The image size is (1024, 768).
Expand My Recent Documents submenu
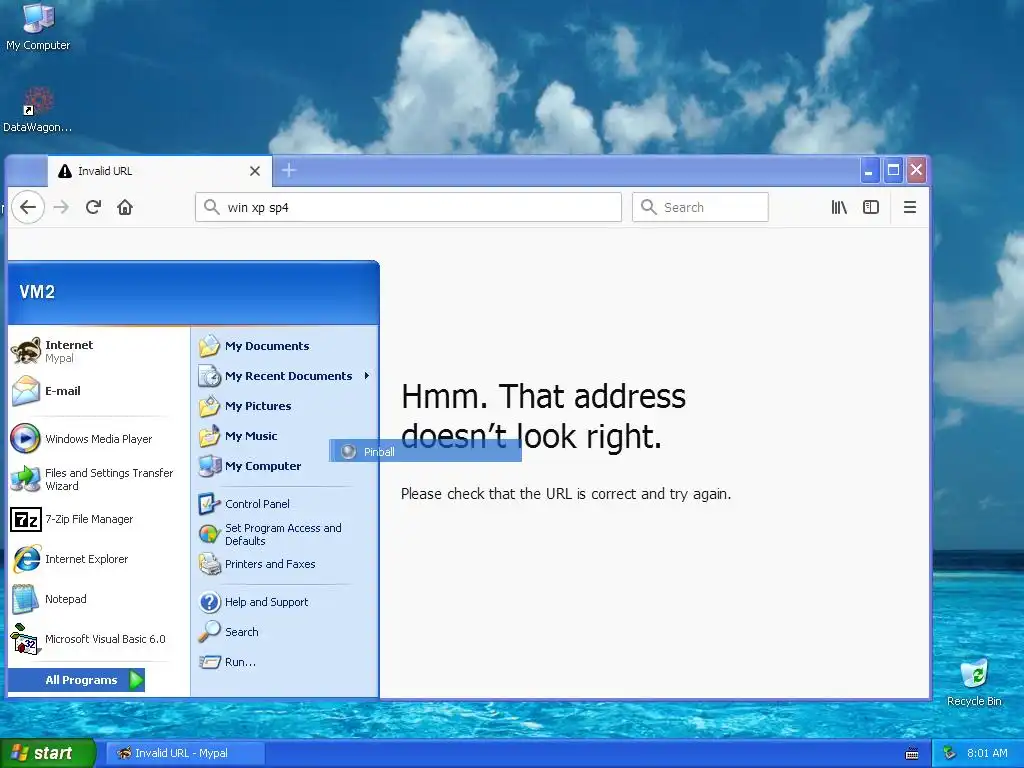click(284, 376)
